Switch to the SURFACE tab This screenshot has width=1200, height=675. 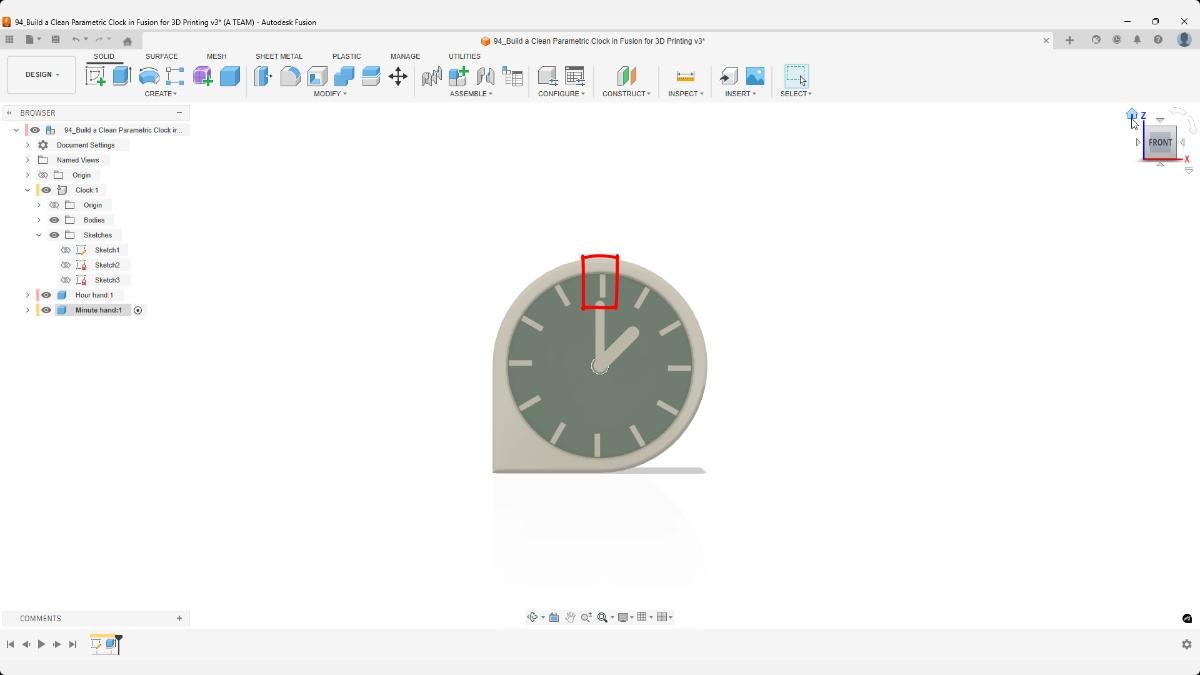161,56
